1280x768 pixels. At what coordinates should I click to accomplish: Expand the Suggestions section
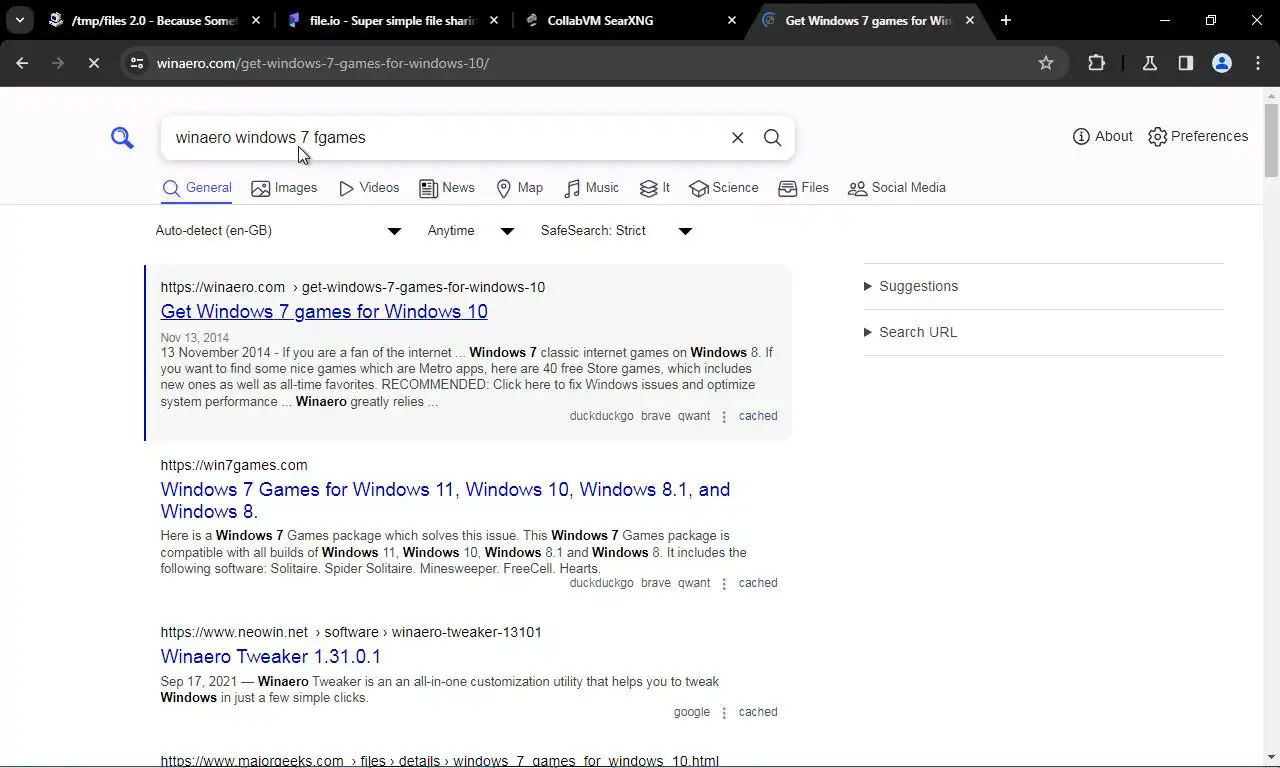(x=911, y=286)
